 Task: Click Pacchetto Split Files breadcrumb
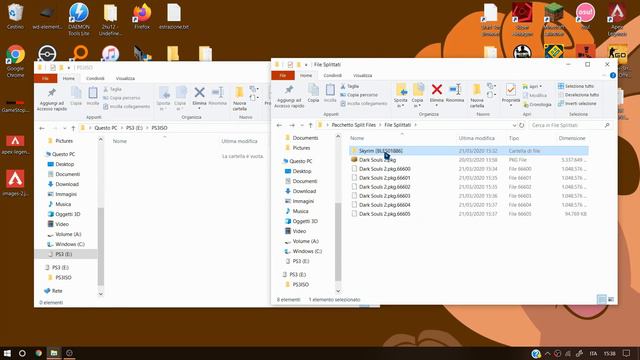(353, 125)
